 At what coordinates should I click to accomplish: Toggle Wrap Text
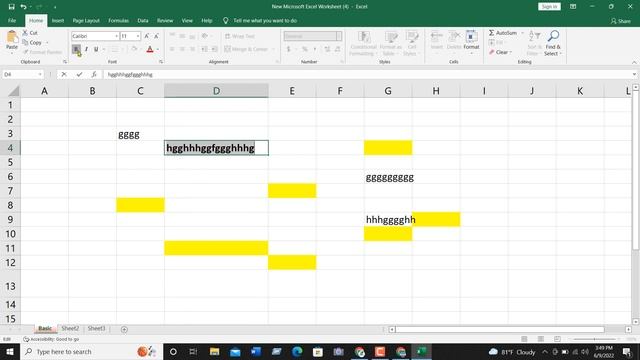[x=240, y=36]
